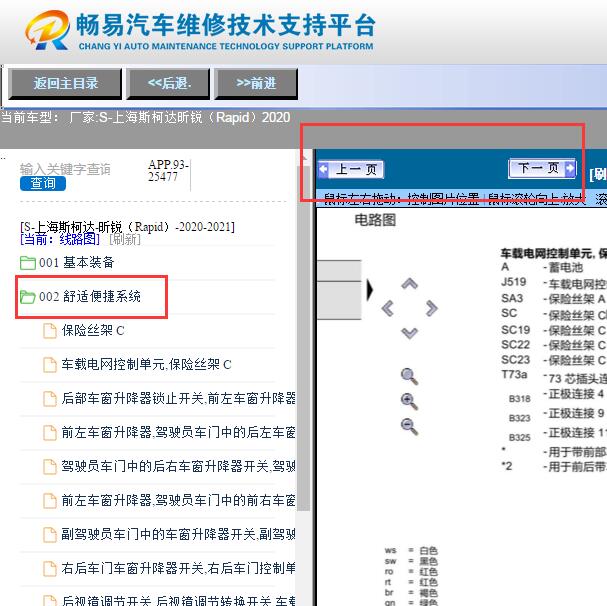Click the 上一页 previous page button
607x606 pixels.
tap(351, 170)
